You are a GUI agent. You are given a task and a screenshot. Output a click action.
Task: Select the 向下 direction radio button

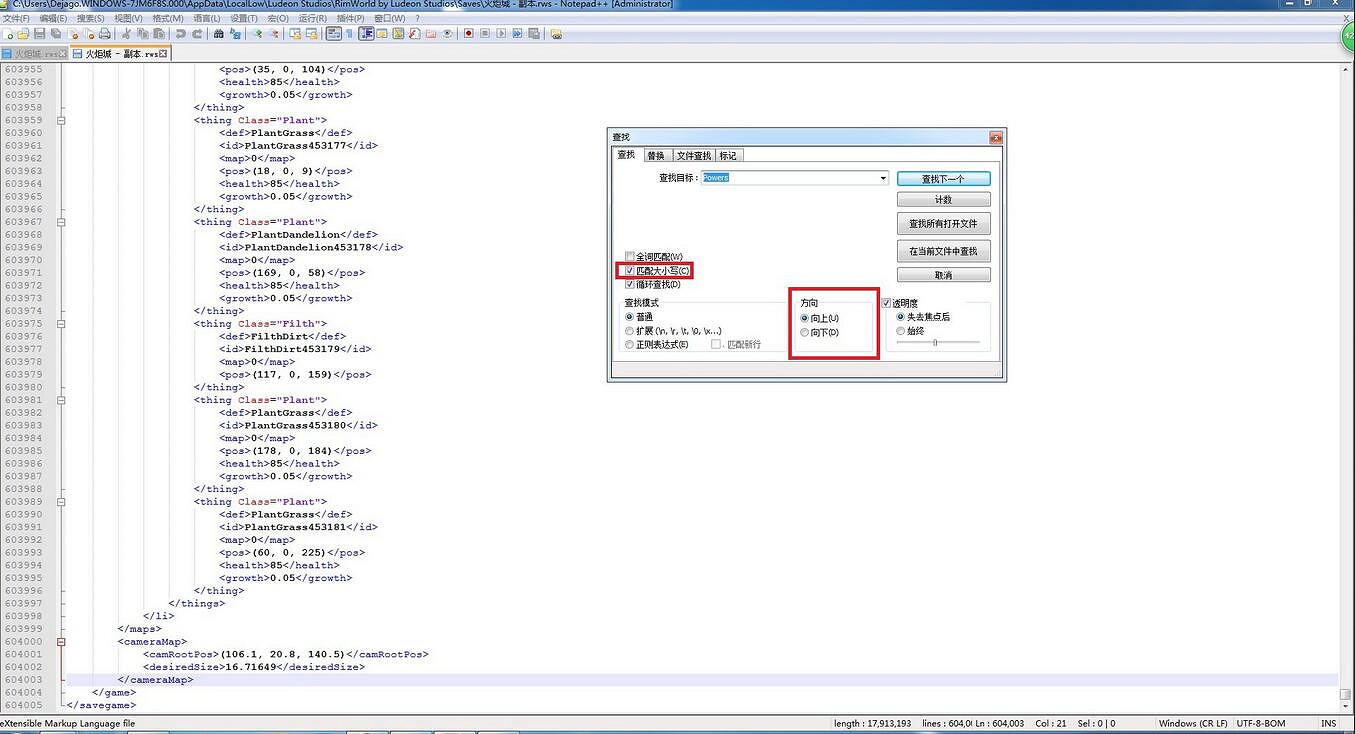[805, 332]
